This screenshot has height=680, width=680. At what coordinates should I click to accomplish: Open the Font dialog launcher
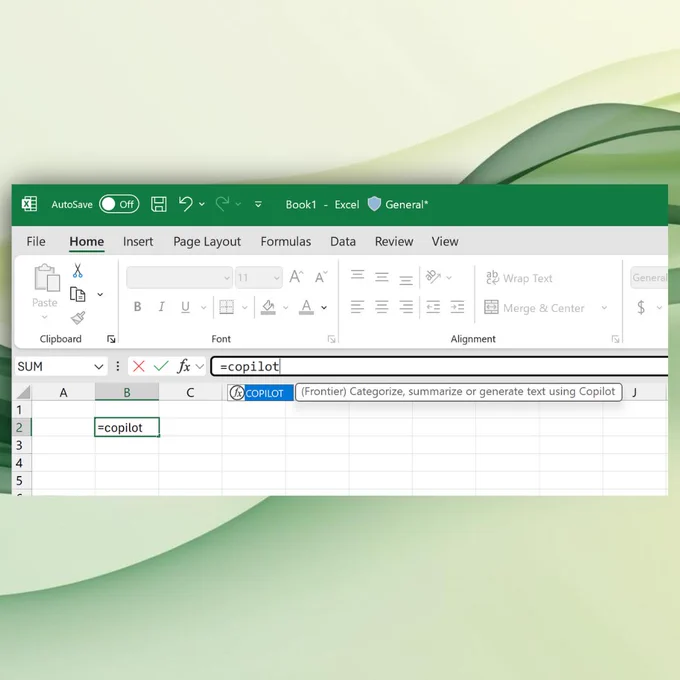pos(332,339)
